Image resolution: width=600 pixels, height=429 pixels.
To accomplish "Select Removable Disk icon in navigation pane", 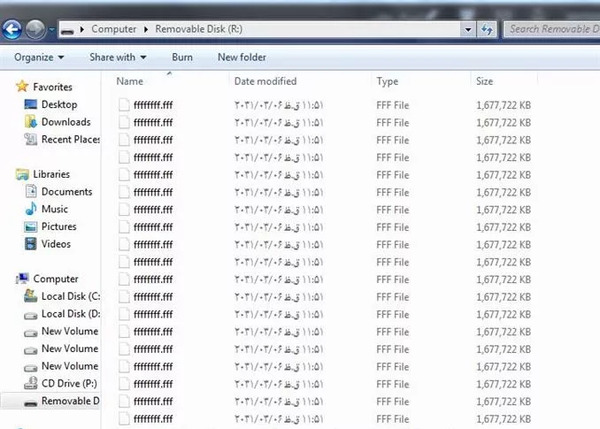I will (31, 402).
